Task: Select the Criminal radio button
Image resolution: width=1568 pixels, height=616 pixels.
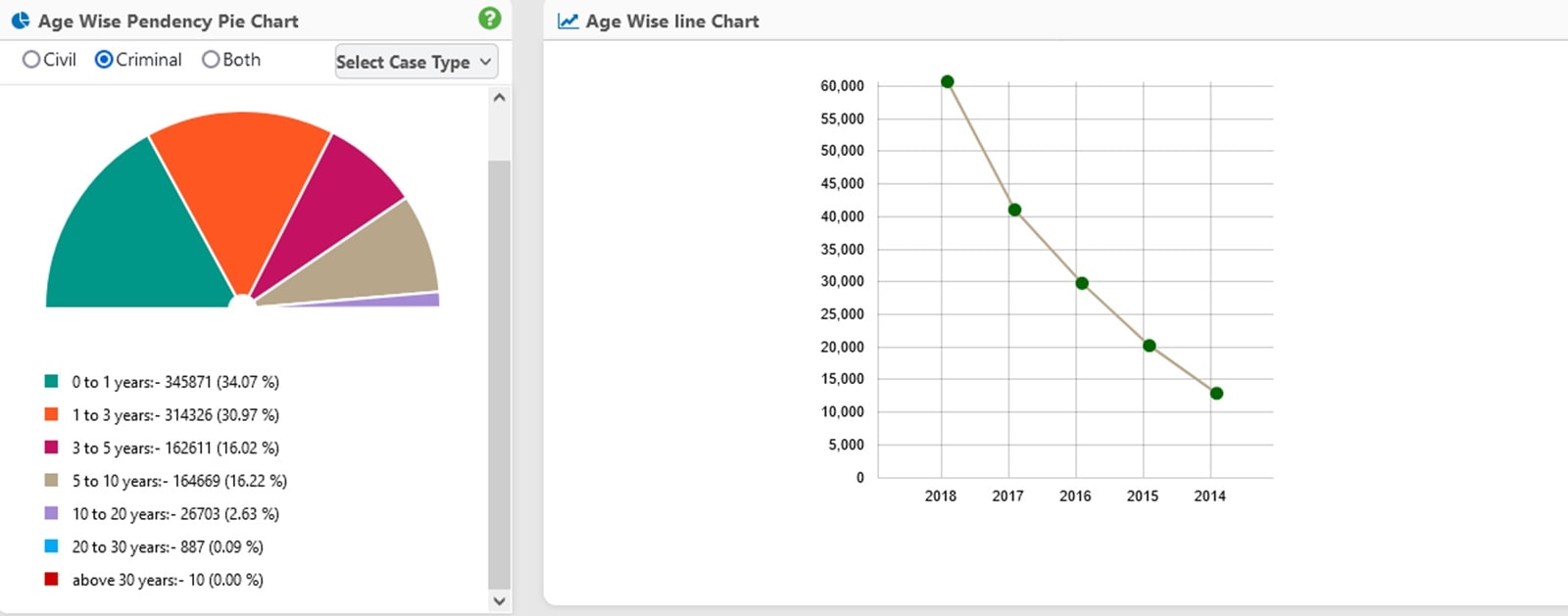Action: [104, 60]
